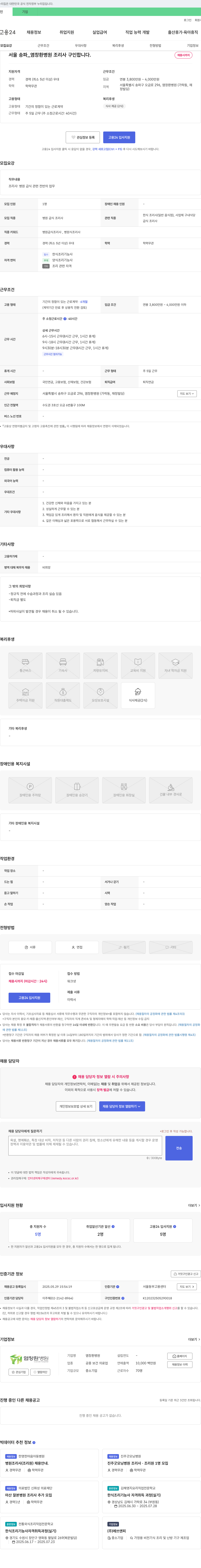Click the 건물 내부 경사로 icon
Viewport: 201px width, 1568px height.
171,790
